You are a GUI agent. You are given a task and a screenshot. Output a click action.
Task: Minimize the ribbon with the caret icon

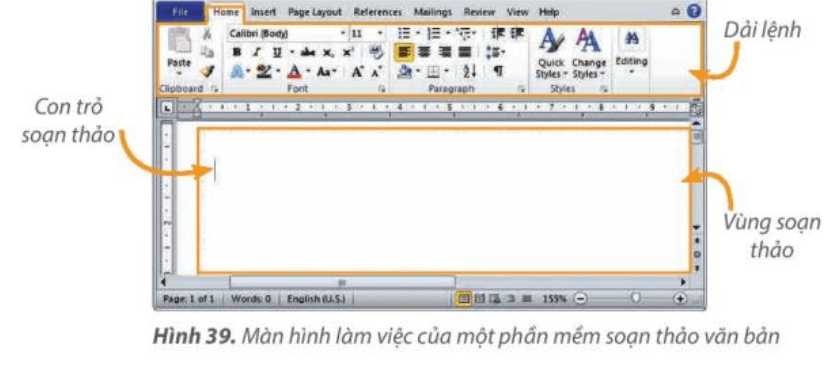click(676, 12)
